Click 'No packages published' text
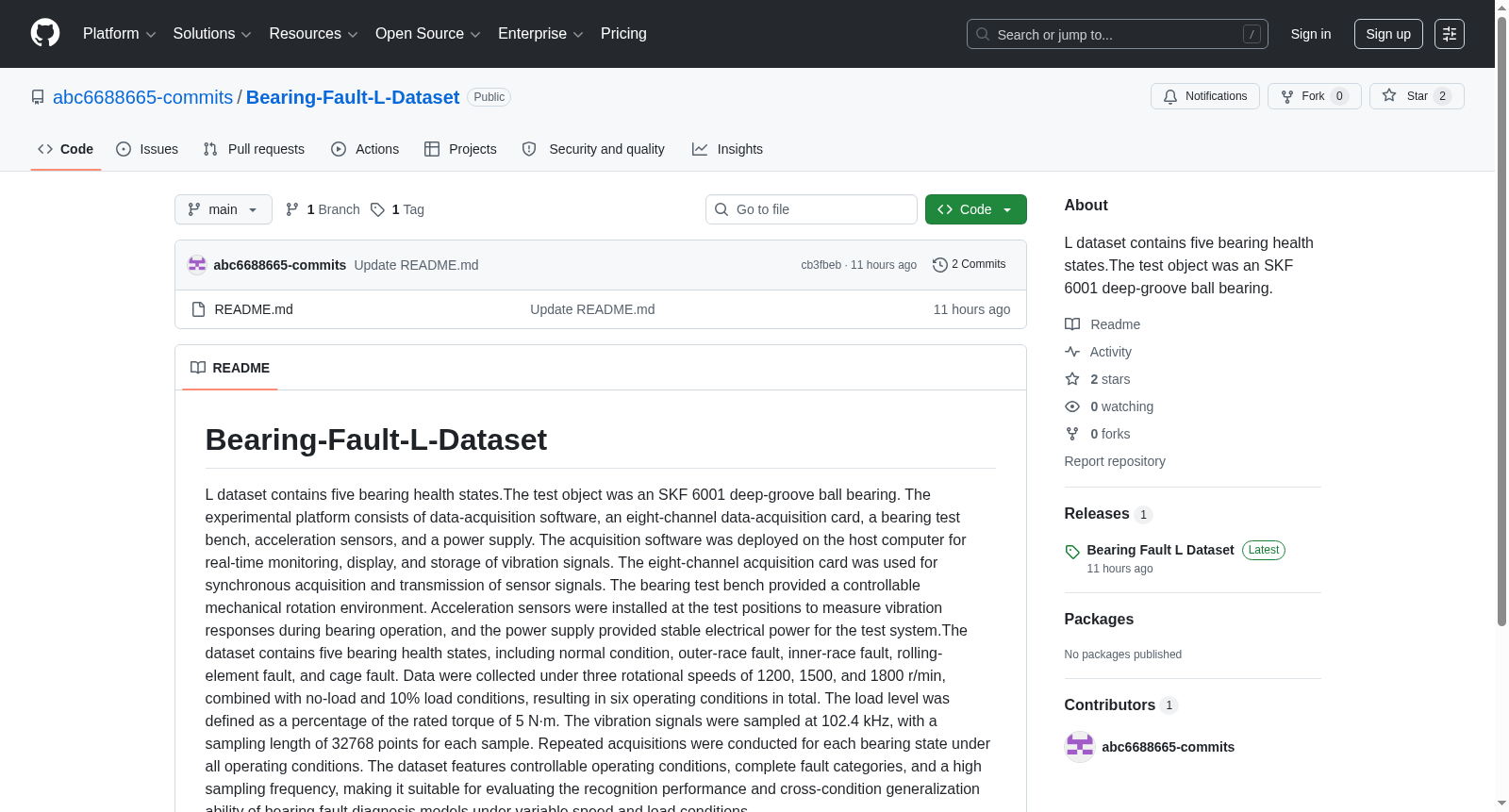 tap(1123, 655)
